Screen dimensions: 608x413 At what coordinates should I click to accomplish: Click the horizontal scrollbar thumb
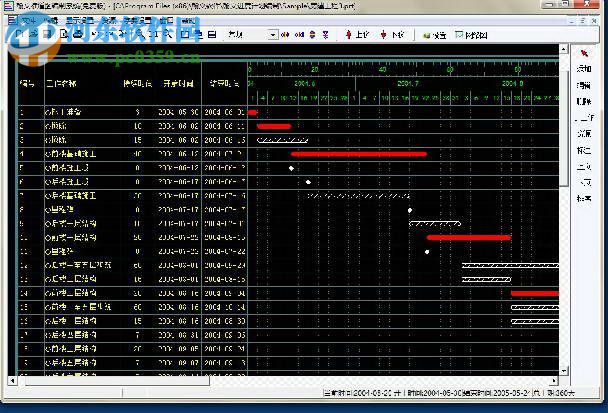click(x=117, y=380)
